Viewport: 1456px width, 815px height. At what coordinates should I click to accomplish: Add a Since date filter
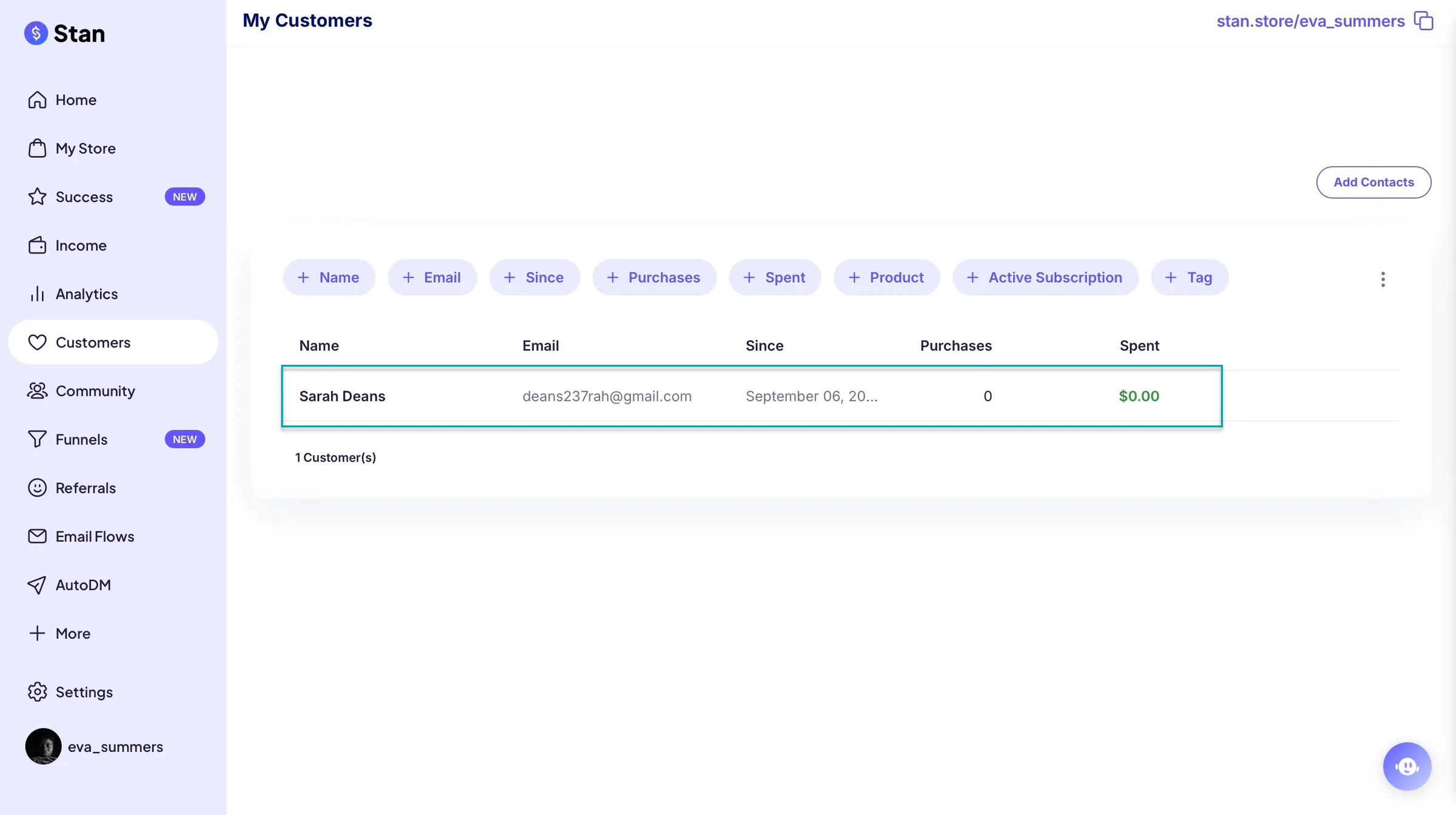point(534,277)
